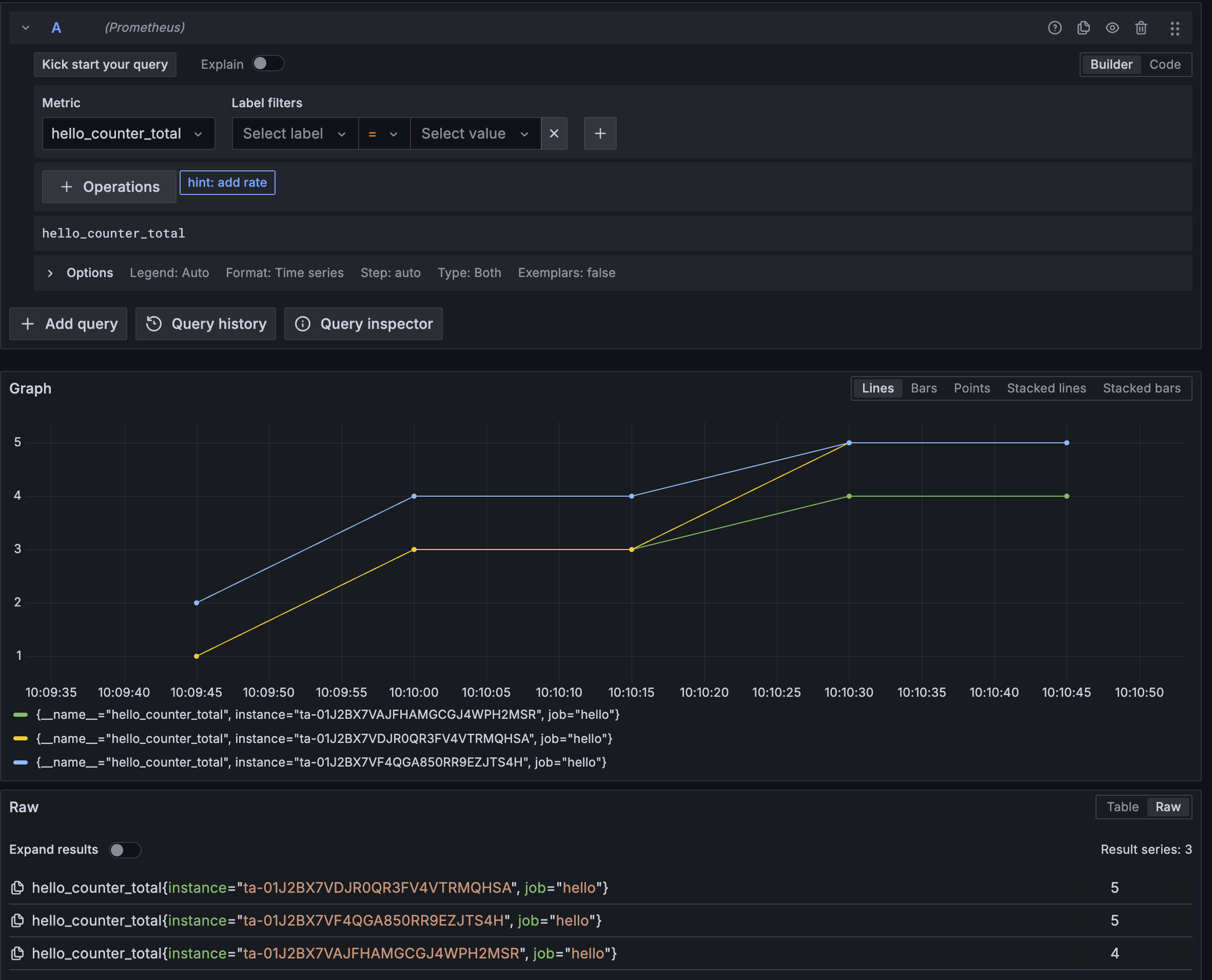Switch graph style to Stacked bars
Viewport: 1212px width, 980px height.
(x=1141, y=388)
